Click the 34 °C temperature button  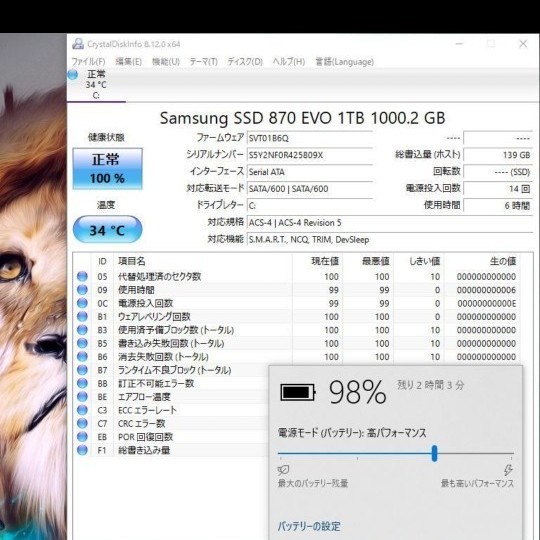(x=107, y=230)
